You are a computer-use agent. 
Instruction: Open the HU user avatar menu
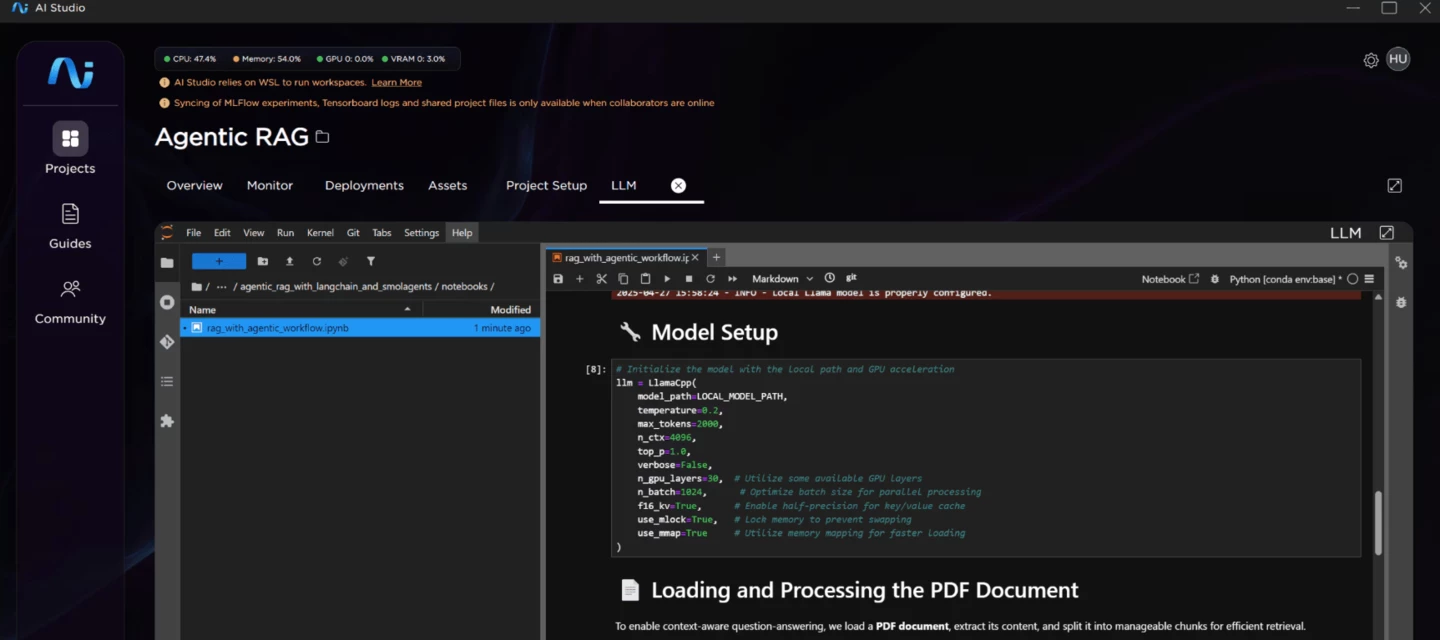1398,59
